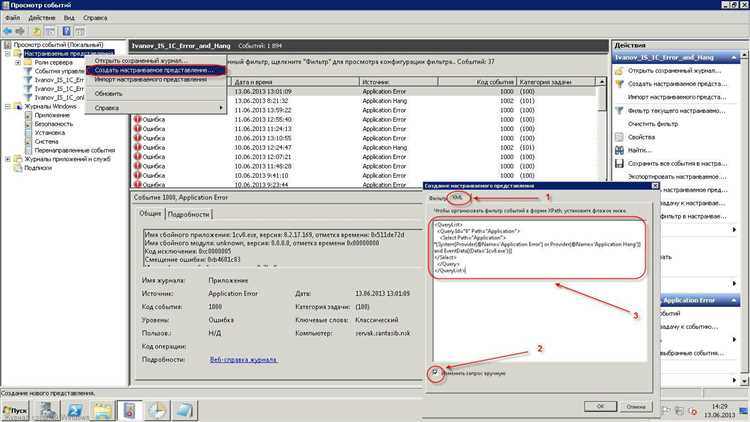Open PowerShell from the taskbar
Screen dimensions: 750x422
coord(75,411)
